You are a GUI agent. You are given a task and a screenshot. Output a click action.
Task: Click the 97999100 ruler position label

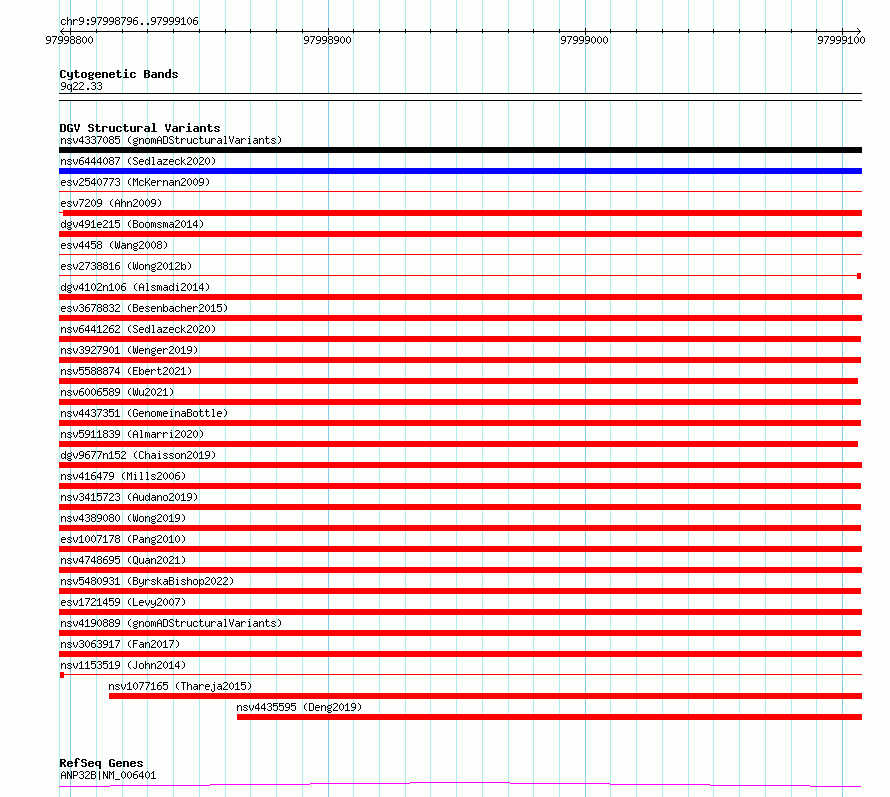[x=841, y=40]
